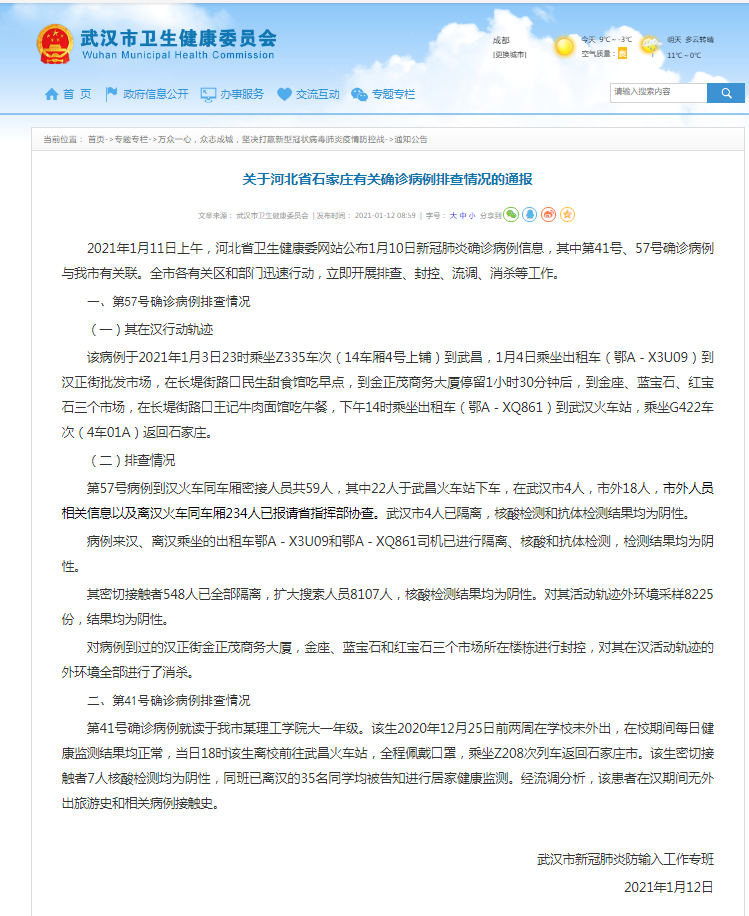Click subheading （一）其在汉行动轨迹

tap(150, 329)
